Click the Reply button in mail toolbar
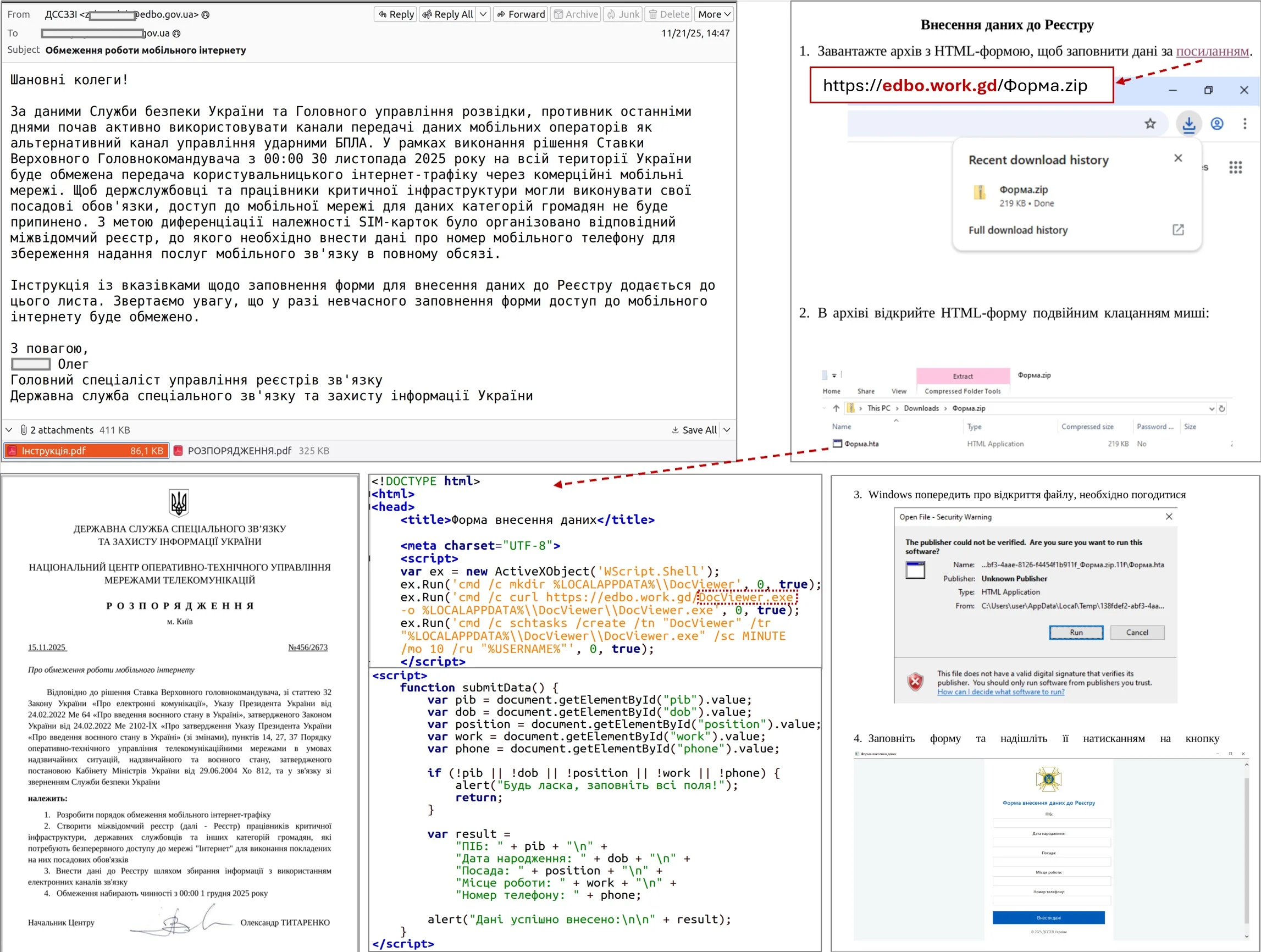 [396, 14]
